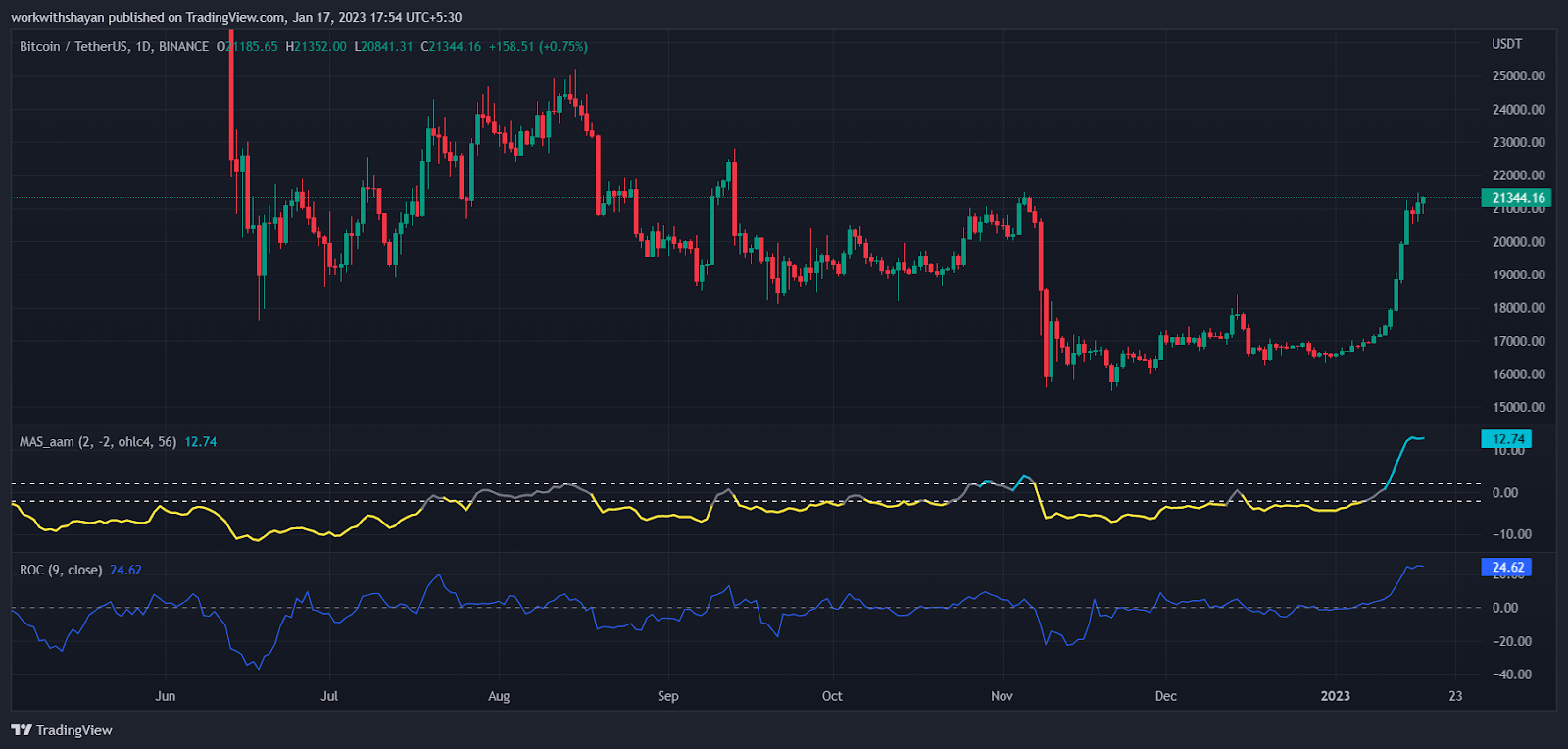
Task: Click the Jun label on time axis
Action: click(x=166, y=696)
